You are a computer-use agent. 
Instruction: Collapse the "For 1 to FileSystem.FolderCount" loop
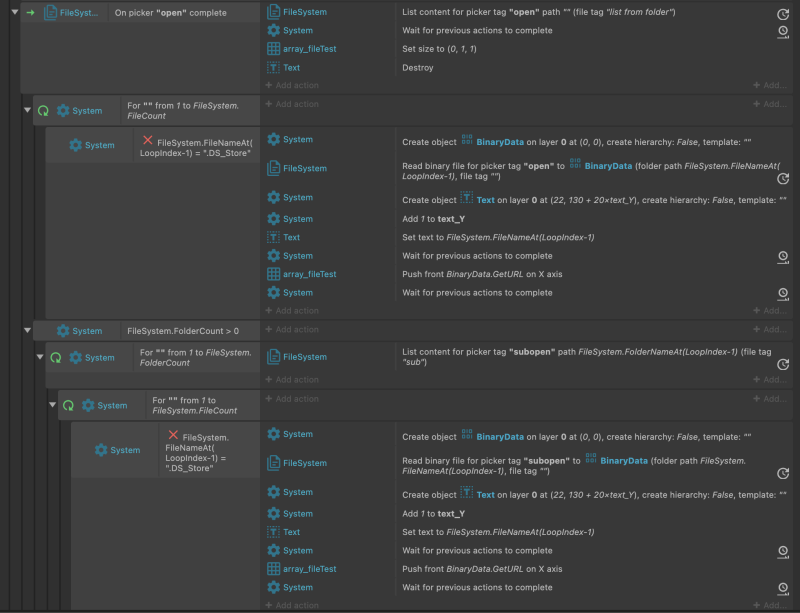tap(40, 357)
